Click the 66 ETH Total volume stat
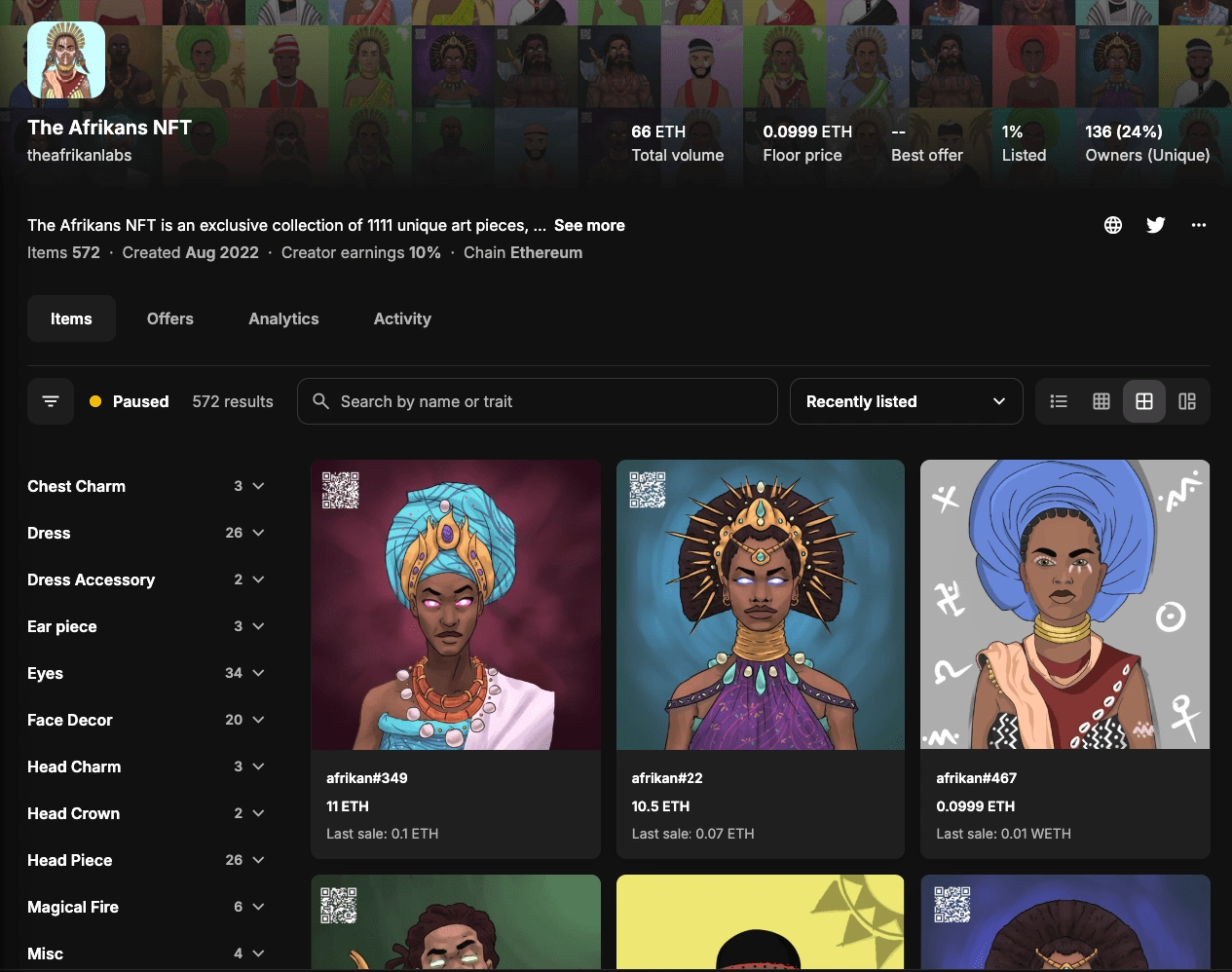The height and width of the screenshot is (972, 1232). click(678, 143)
